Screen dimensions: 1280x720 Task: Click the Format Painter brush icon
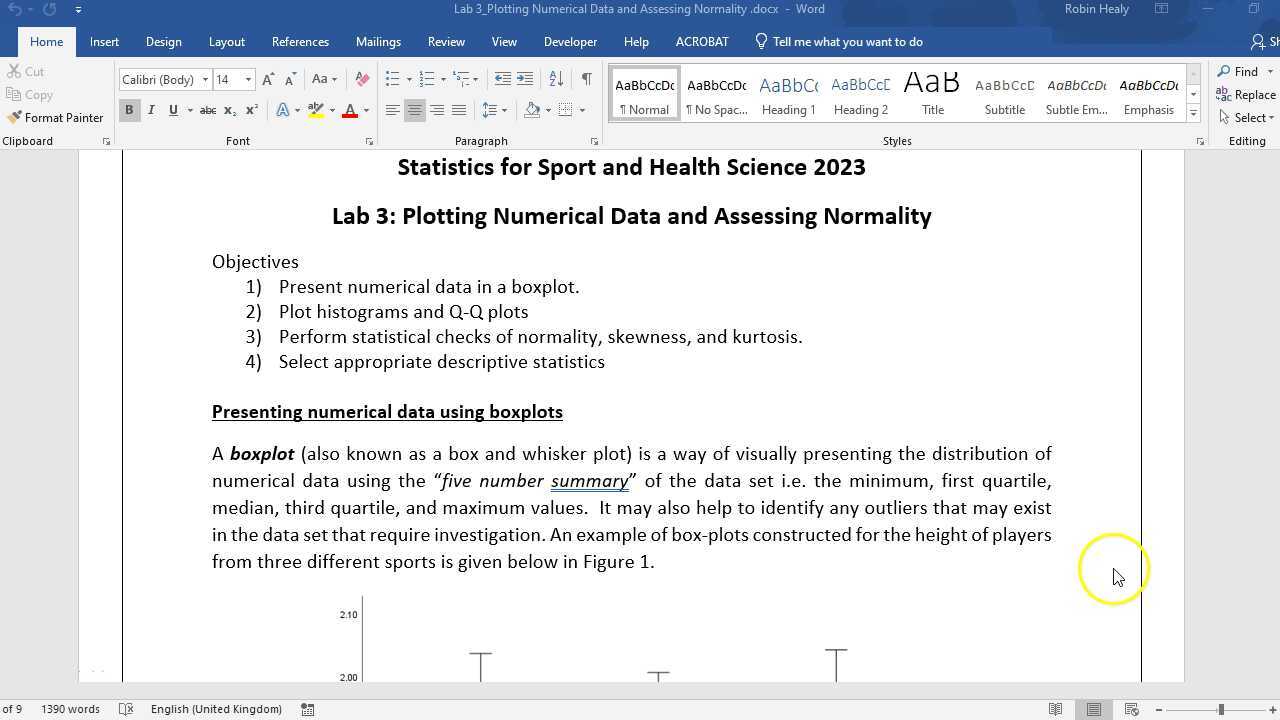(x=14, y=118)
